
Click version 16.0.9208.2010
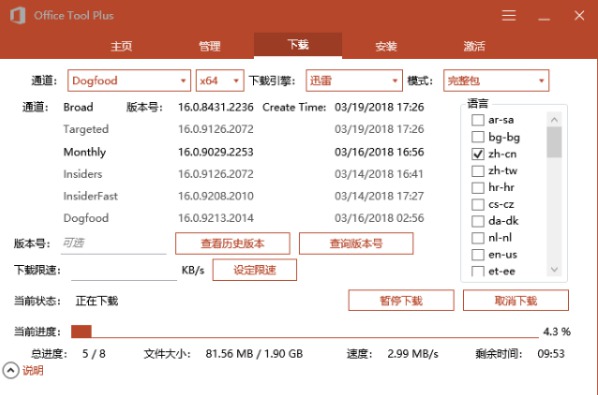pos(216,196)
